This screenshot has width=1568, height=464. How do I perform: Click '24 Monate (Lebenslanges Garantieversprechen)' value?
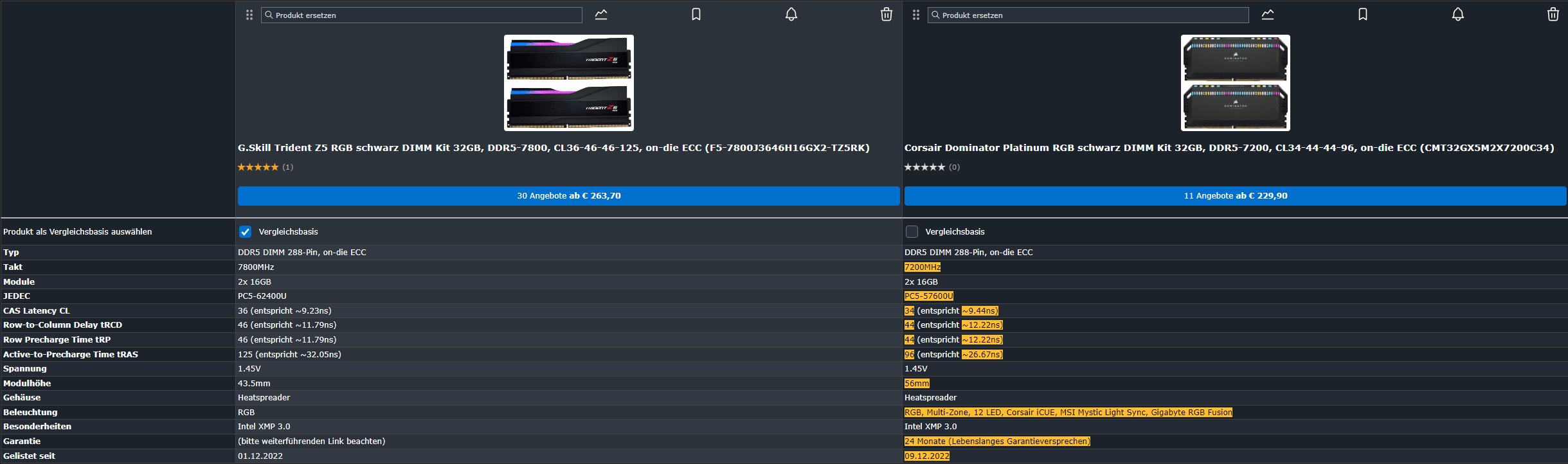997,442
